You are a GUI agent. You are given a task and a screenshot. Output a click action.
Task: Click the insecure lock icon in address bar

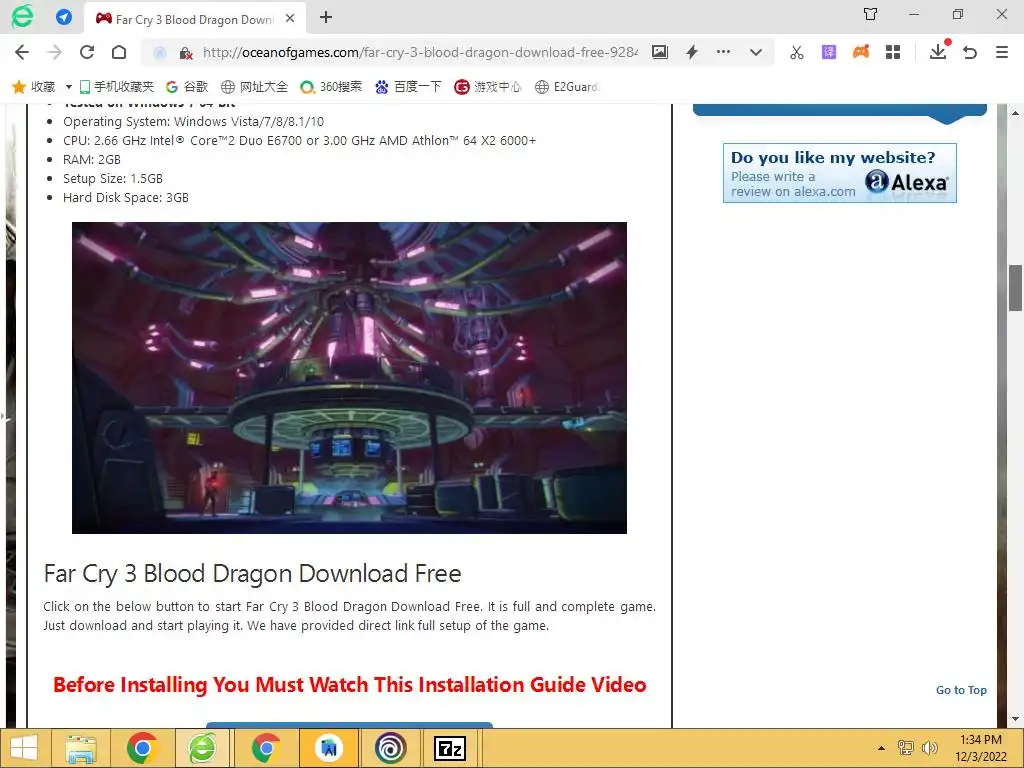click(x=186, y=53)
